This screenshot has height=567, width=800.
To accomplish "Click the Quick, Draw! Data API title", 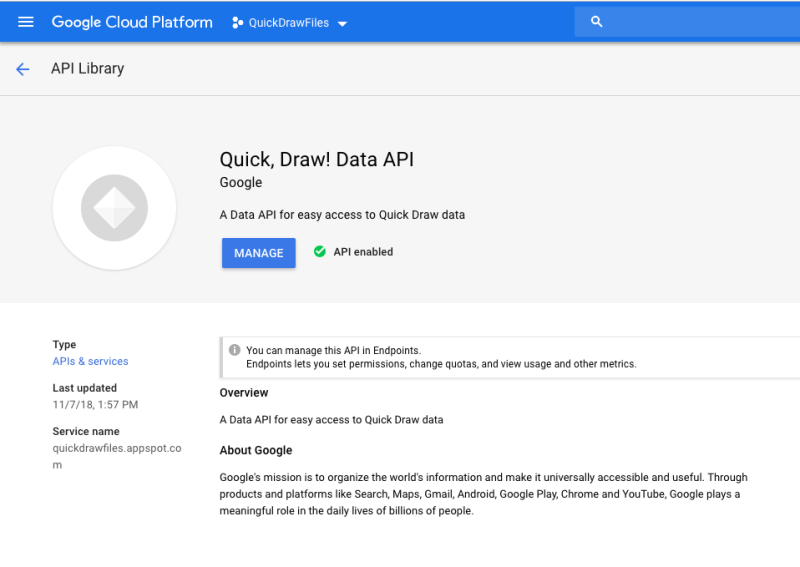I will coord(316,159).
